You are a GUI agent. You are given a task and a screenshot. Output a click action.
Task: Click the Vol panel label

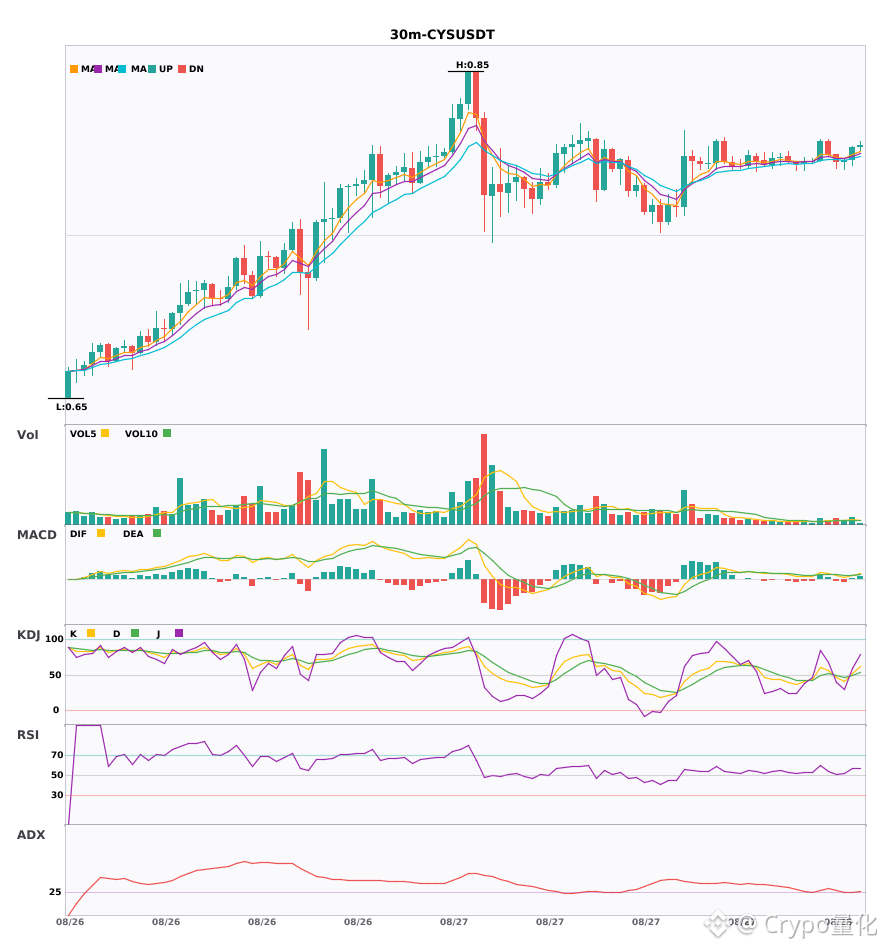(27, 434)
